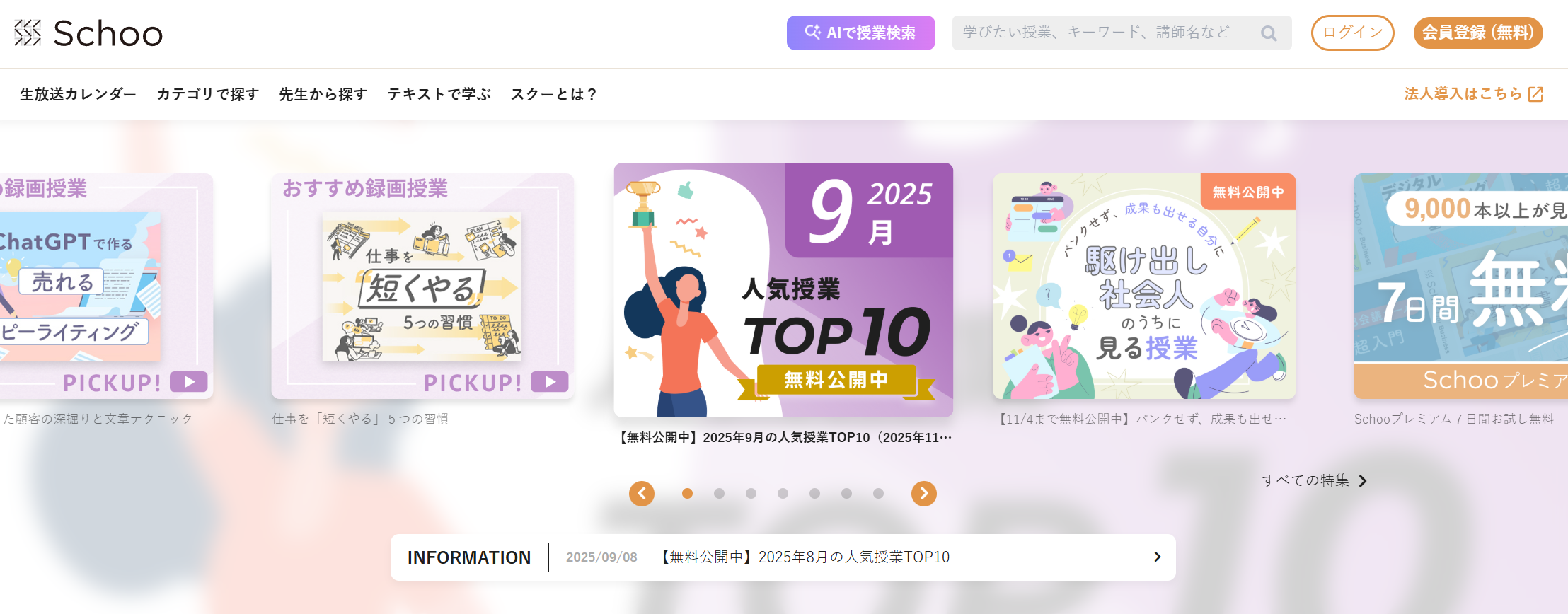The width and height of the screenshot is (1568, 614).
Task: Open 生放送カレンダー menu item
Action: tap(79, 94)
